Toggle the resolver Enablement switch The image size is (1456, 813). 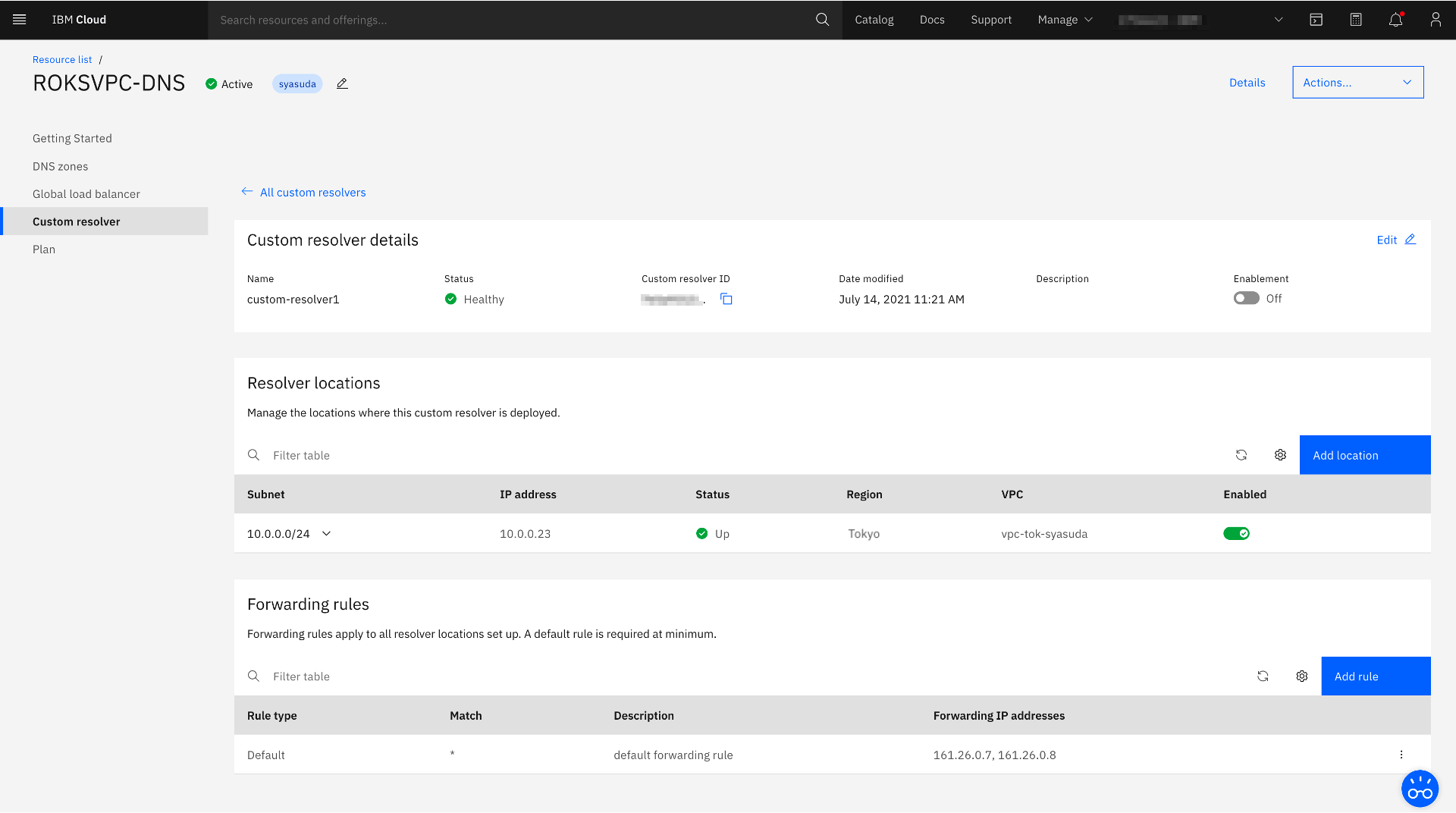(x=1246, y=299)
